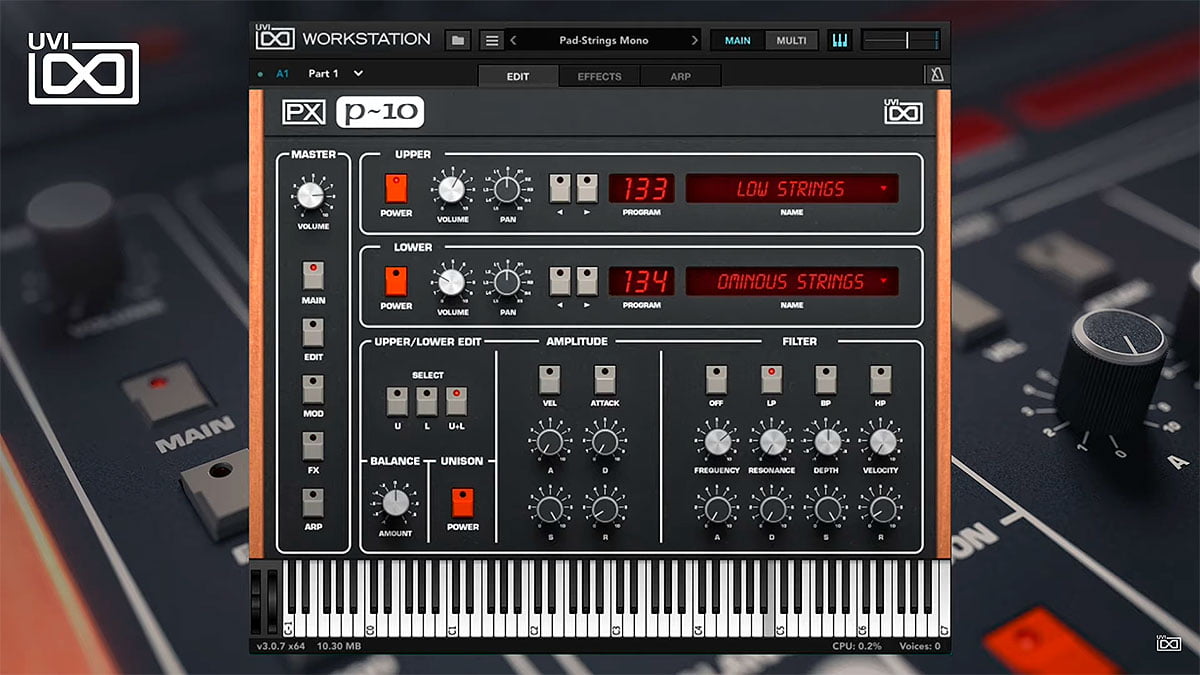This screenshot has height=675, width=1200.
Task: Open the LOW STRINGS name dropdown
Action: point(791,188)
